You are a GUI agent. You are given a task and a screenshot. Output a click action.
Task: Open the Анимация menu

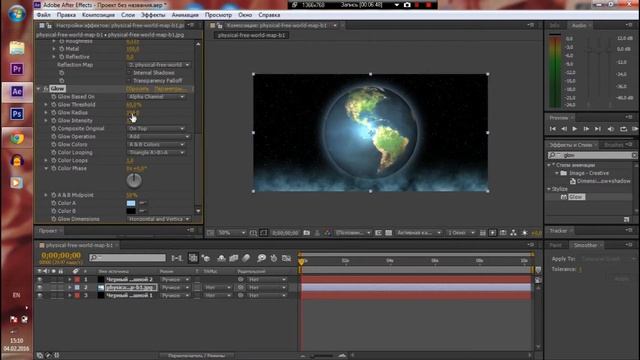coord(185,15)
